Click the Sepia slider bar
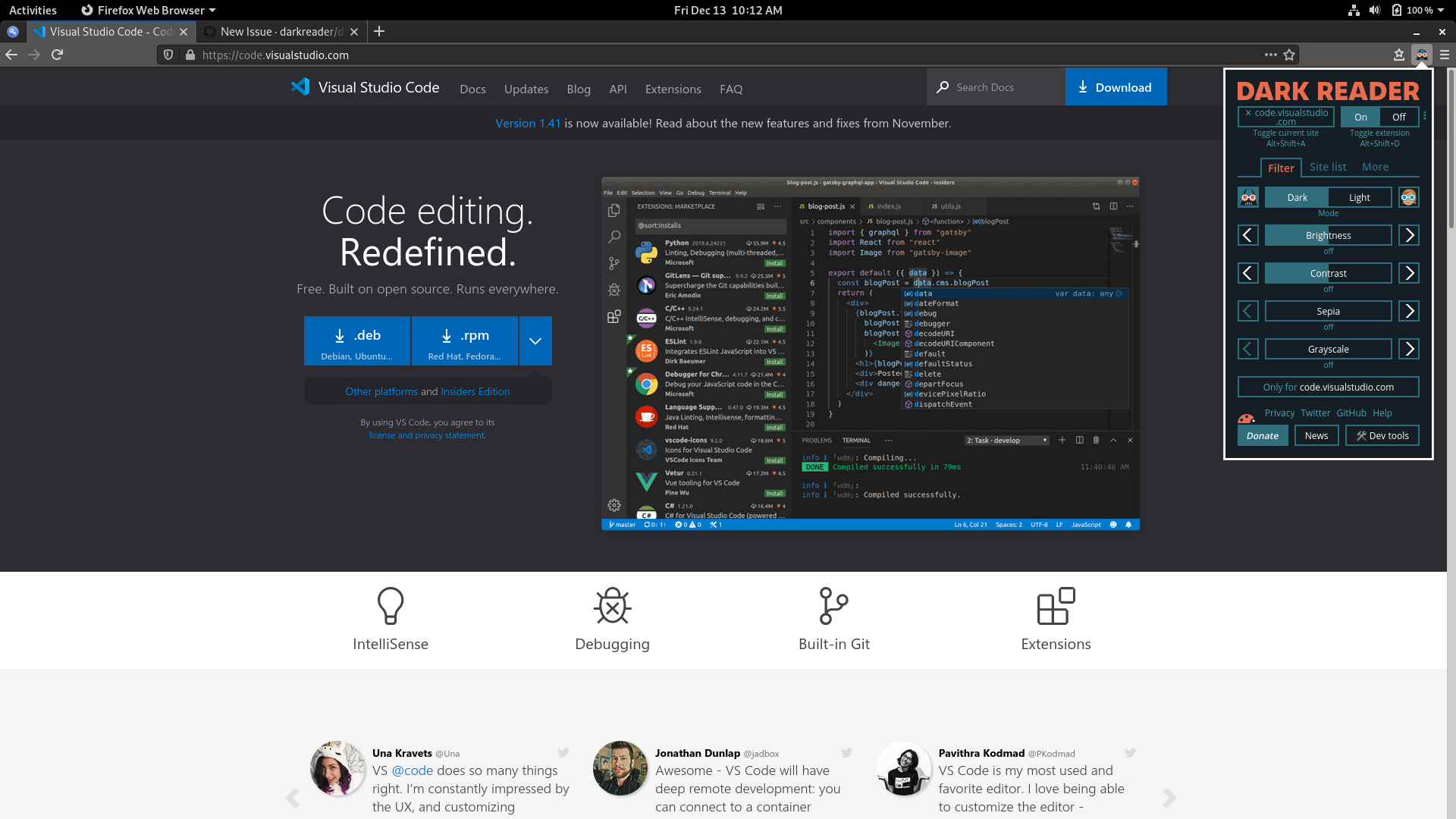 pyautogui.click(x=1328, y=312)
